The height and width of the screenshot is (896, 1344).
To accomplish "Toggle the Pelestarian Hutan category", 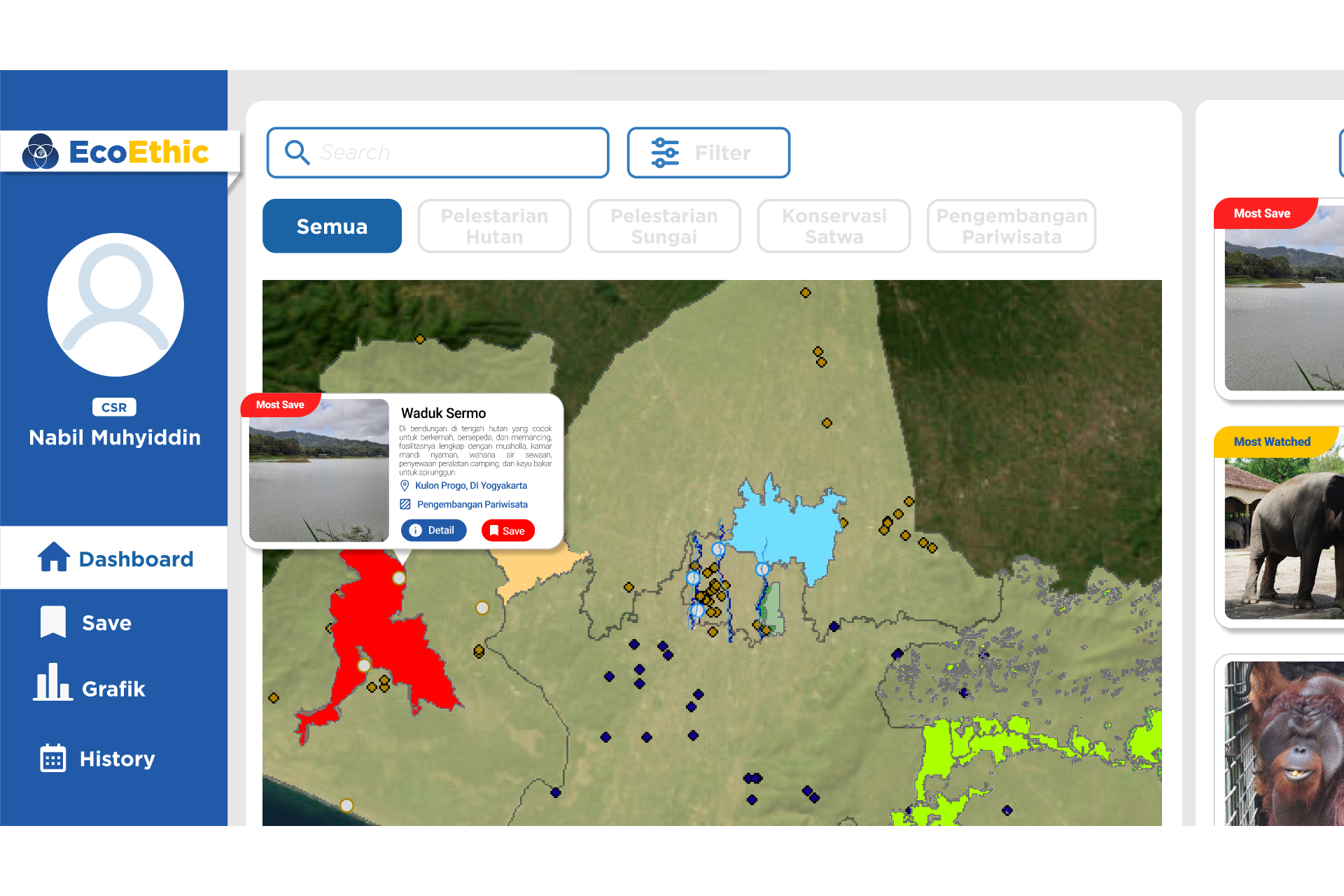I will tap(494, 226).
